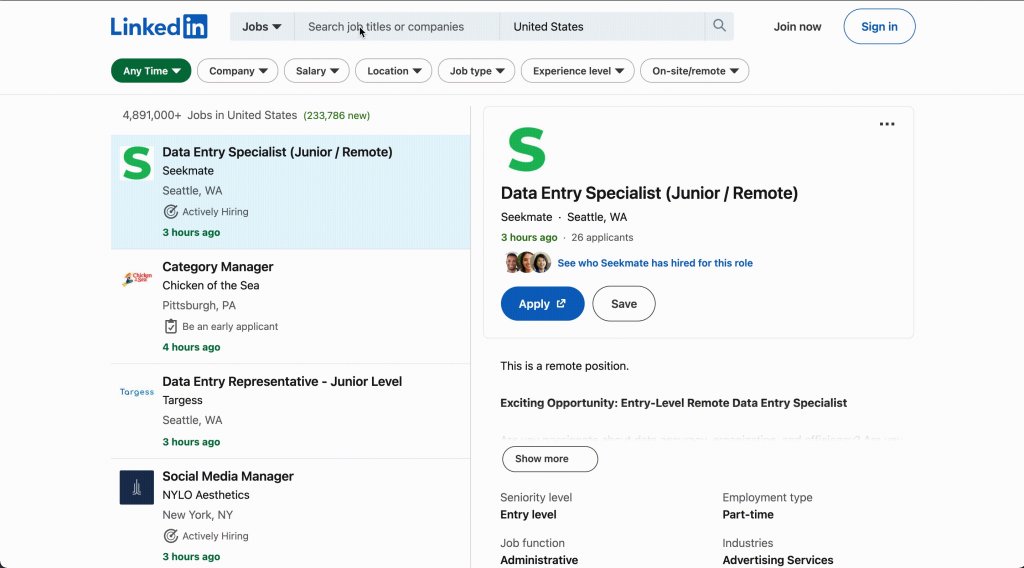Image resolution: width=1024 pixels, height=568 pixels.
Task: Click '(233,786 new)' jobs count
Action: tap(336, 116)
